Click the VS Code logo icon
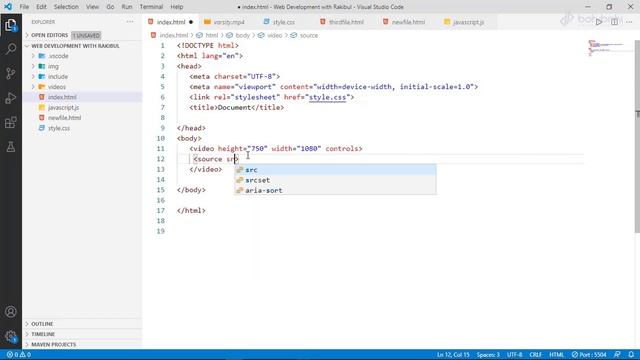Image resolution: width=640 pixels, height=360 pixels. pos(8,7)
